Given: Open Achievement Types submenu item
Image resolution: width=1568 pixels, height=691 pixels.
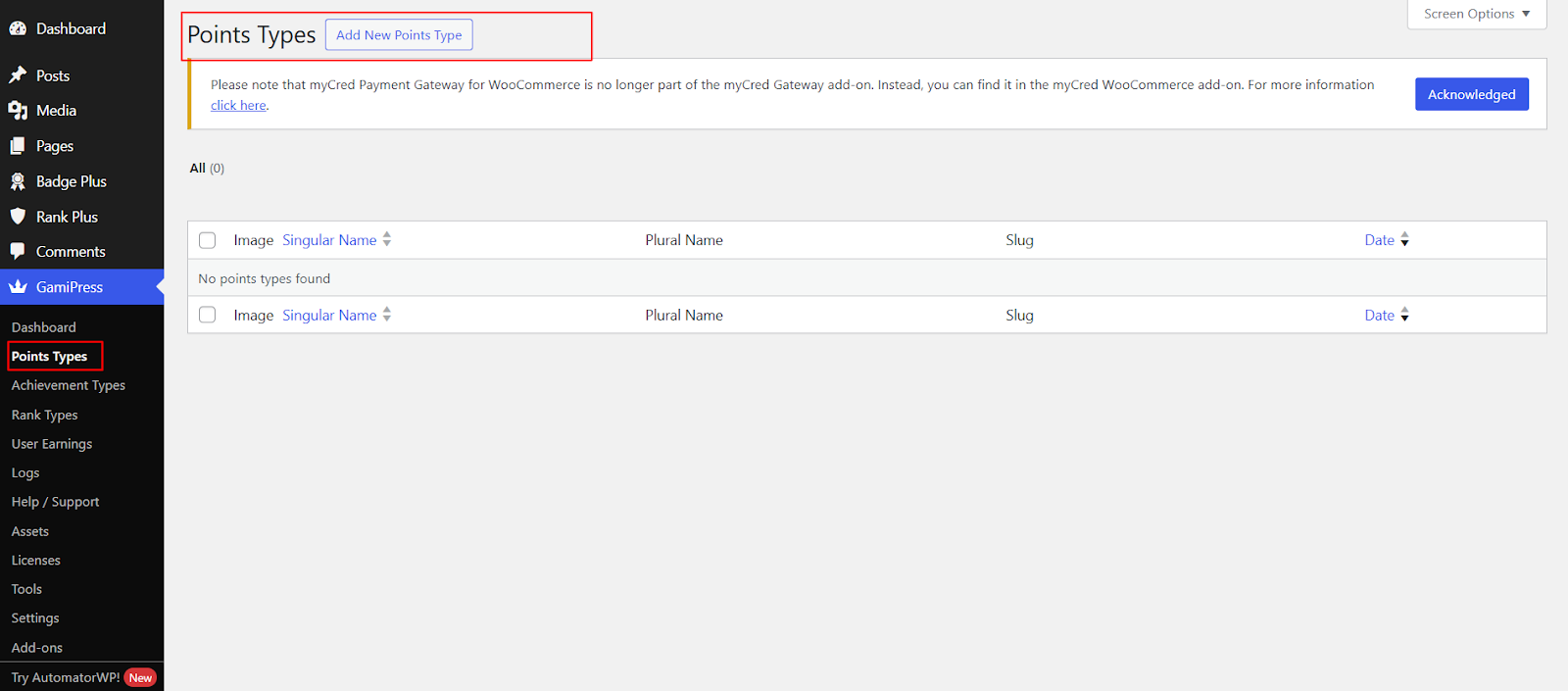Looking at the screenshot, I should (x=69, y=385).
